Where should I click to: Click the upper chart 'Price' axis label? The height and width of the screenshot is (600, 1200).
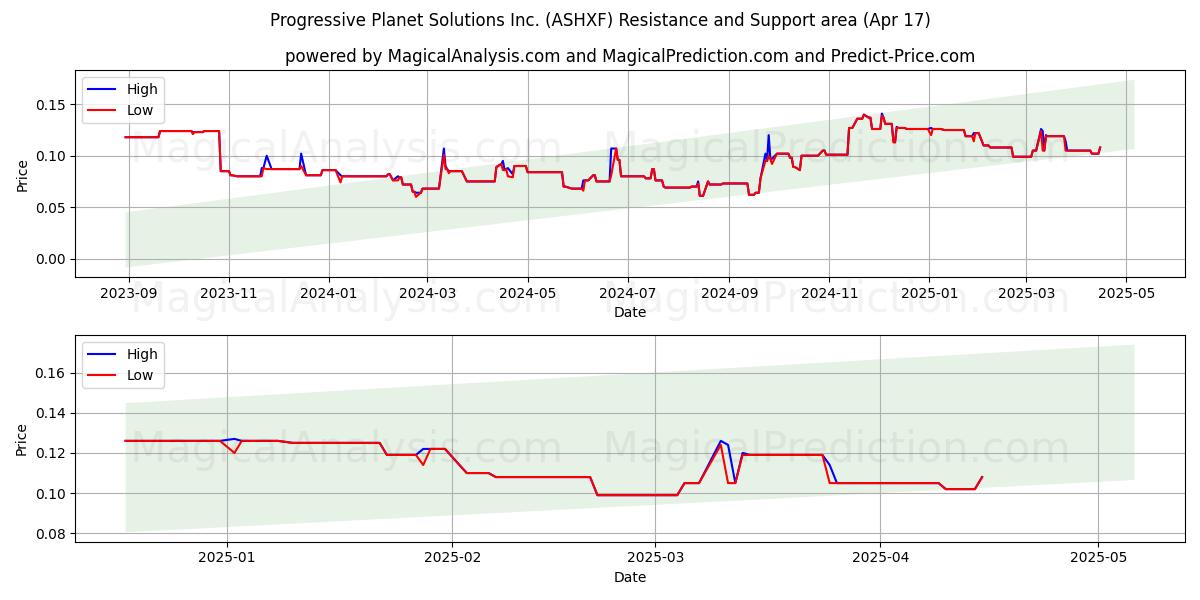coord(23,174)
